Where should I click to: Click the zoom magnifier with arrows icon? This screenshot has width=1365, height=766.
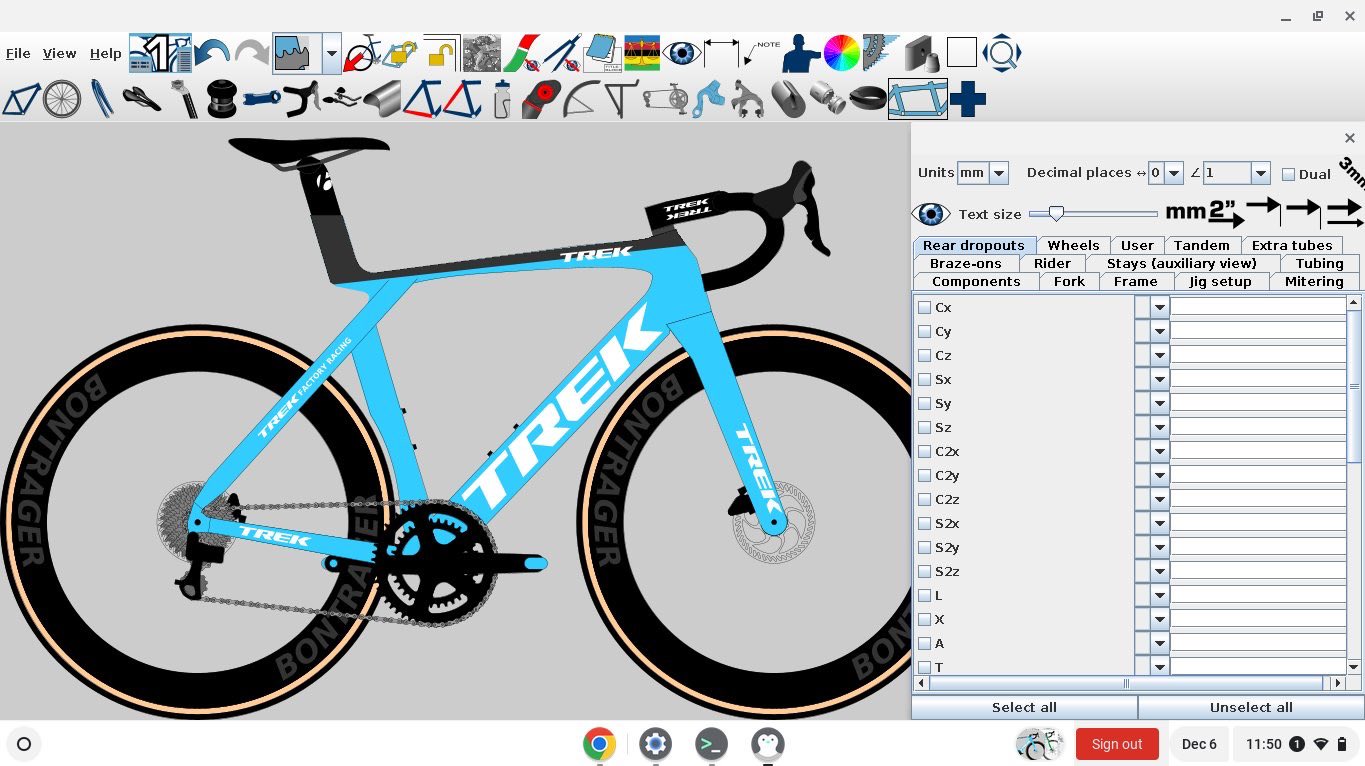[x=1001, y=53]
